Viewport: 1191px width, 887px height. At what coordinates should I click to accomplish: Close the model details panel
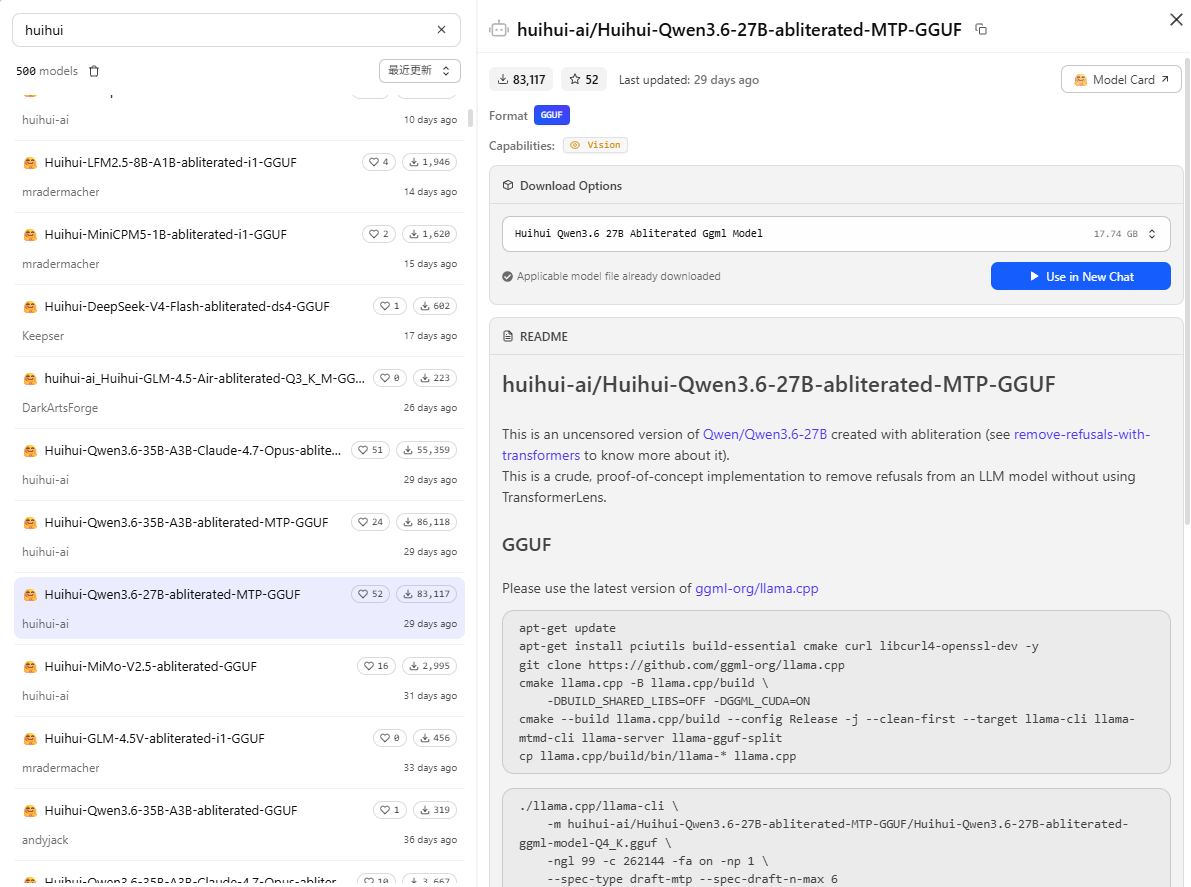point(1176,20)
